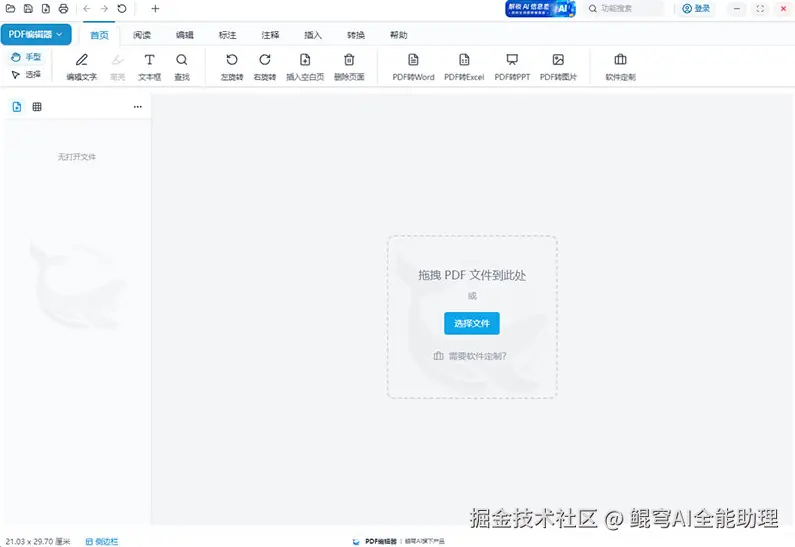The height and width of the screenshot is (547, 795).
Task: Toggle the 侧边栏 sidebar in status bar
Action: (x=102, y=541)
